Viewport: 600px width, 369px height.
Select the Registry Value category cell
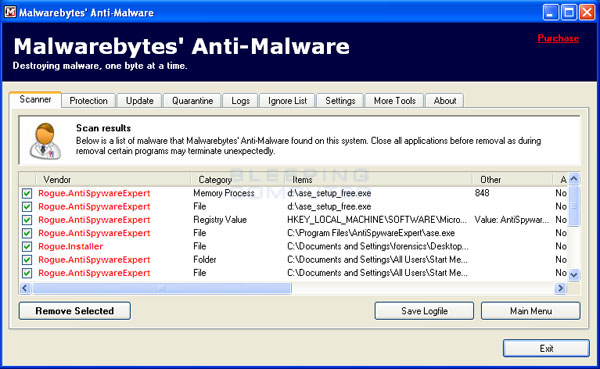coord(220,220)
